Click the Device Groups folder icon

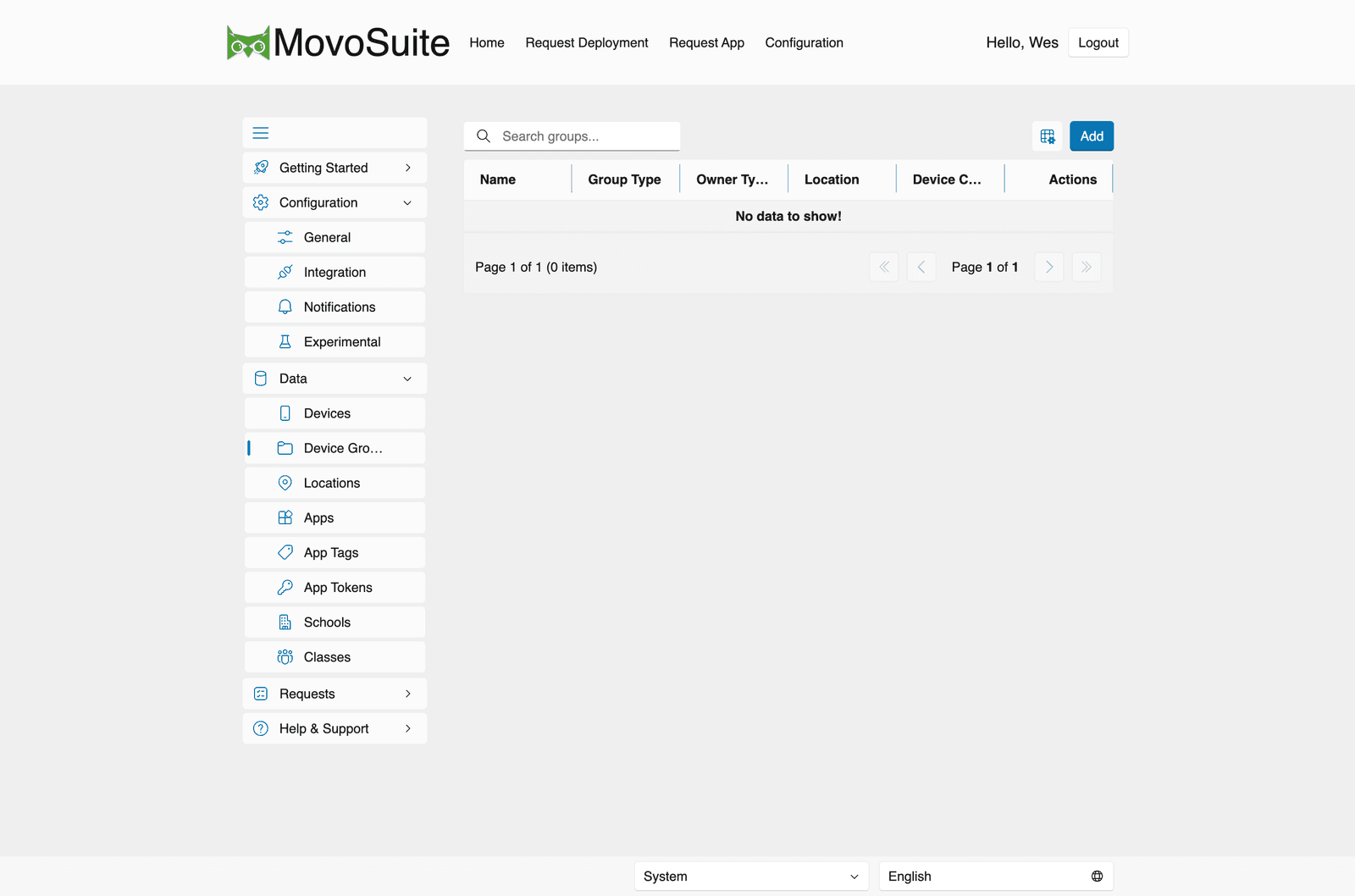click(x=285, y=448)
